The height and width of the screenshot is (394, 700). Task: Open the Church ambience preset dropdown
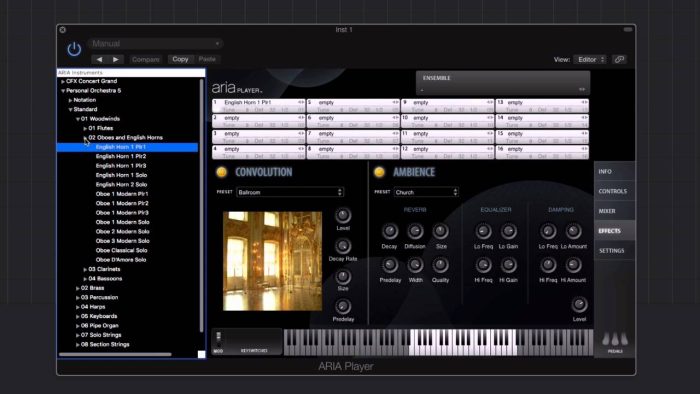426,192
